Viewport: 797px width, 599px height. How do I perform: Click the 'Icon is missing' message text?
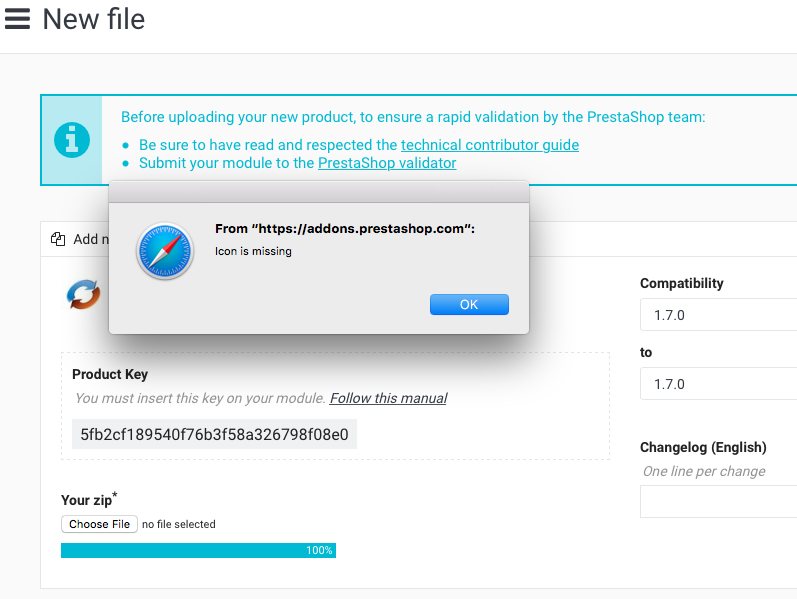tap(253, 251)
